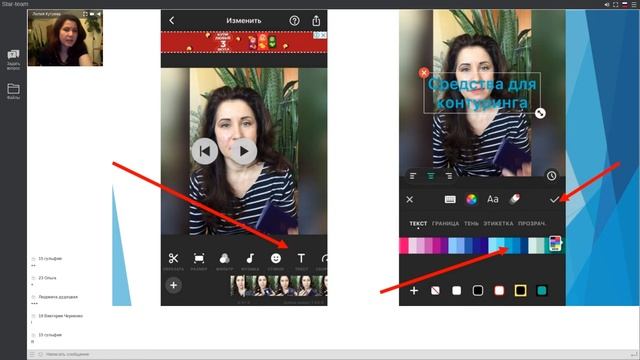The image size is (640, 360).
Task: Set text alignment to left
Action: pyautogui.click(x=413, y=176)
